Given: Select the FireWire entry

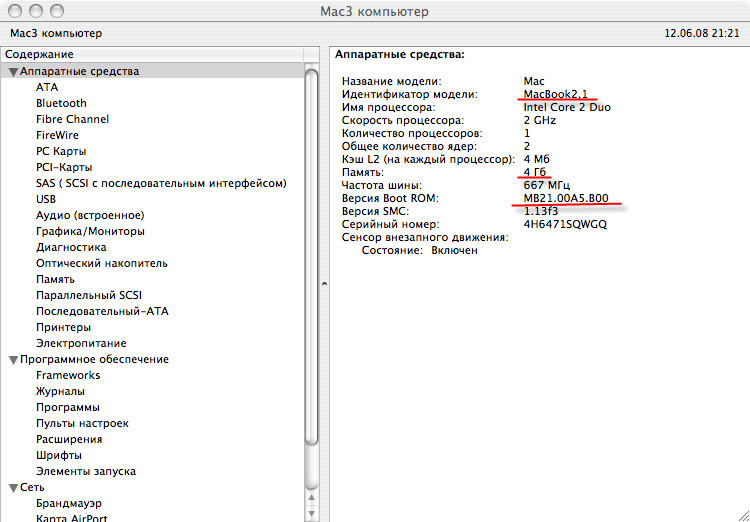Looking at the screenshot, I should (57, 135).
